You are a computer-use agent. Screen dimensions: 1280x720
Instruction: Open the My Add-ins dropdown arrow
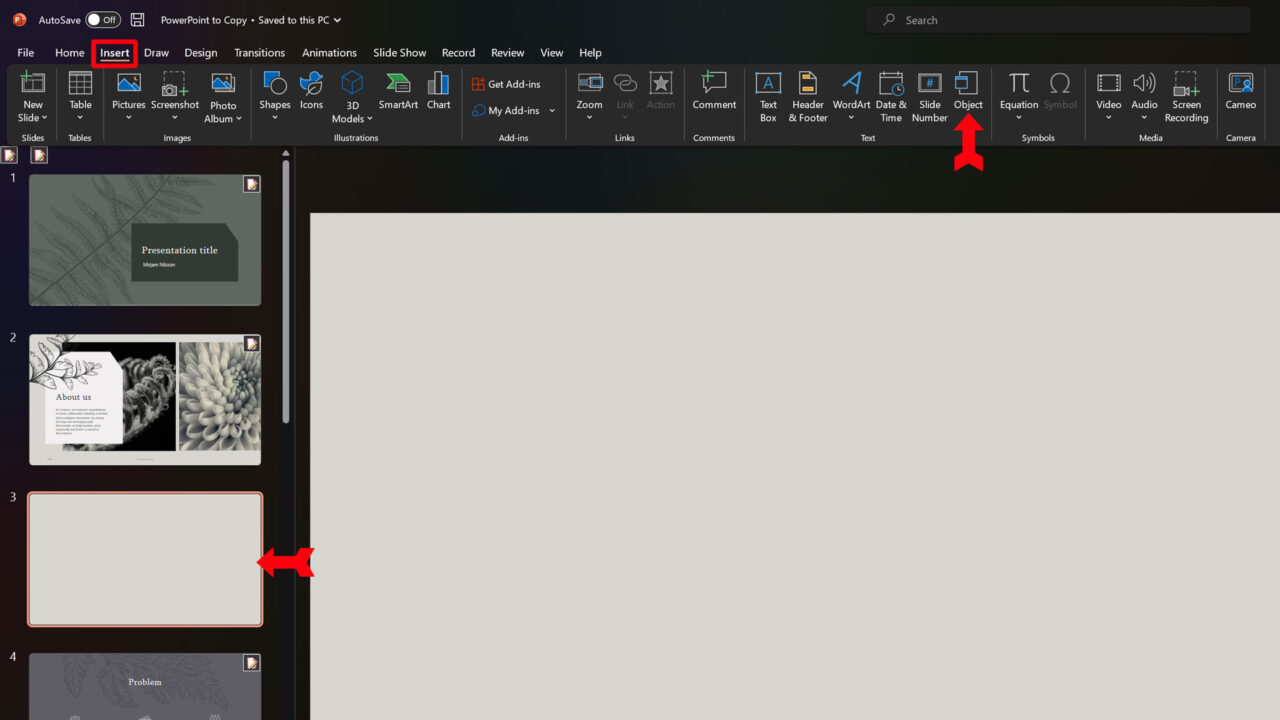point(552,111)
